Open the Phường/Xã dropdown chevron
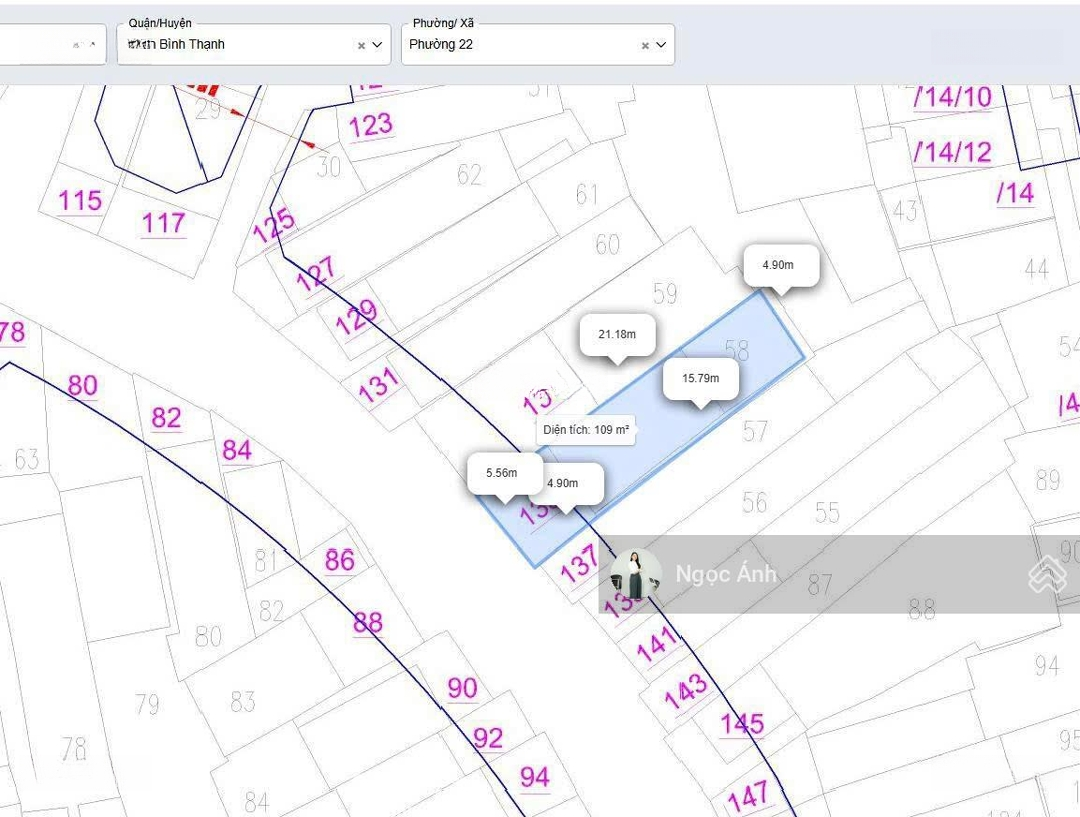The height and width of the screenshot is (817, 1080). 661,45
